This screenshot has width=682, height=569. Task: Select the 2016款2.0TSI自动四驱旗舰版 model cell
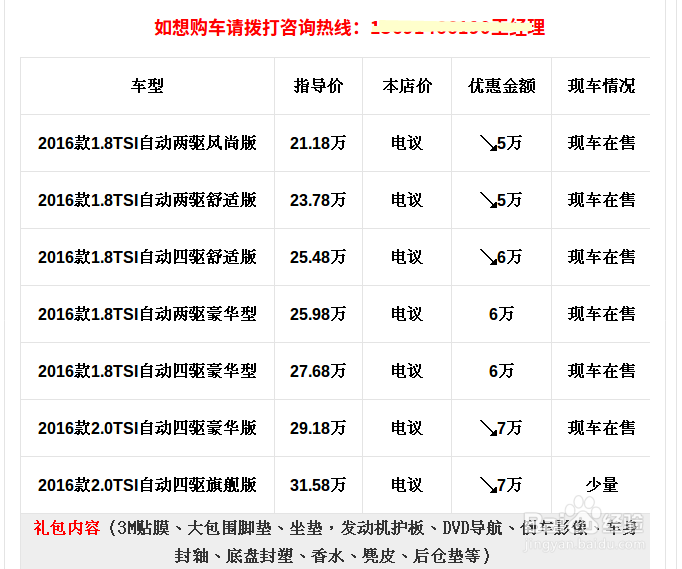pyautogui.click(x=147, y=485)
